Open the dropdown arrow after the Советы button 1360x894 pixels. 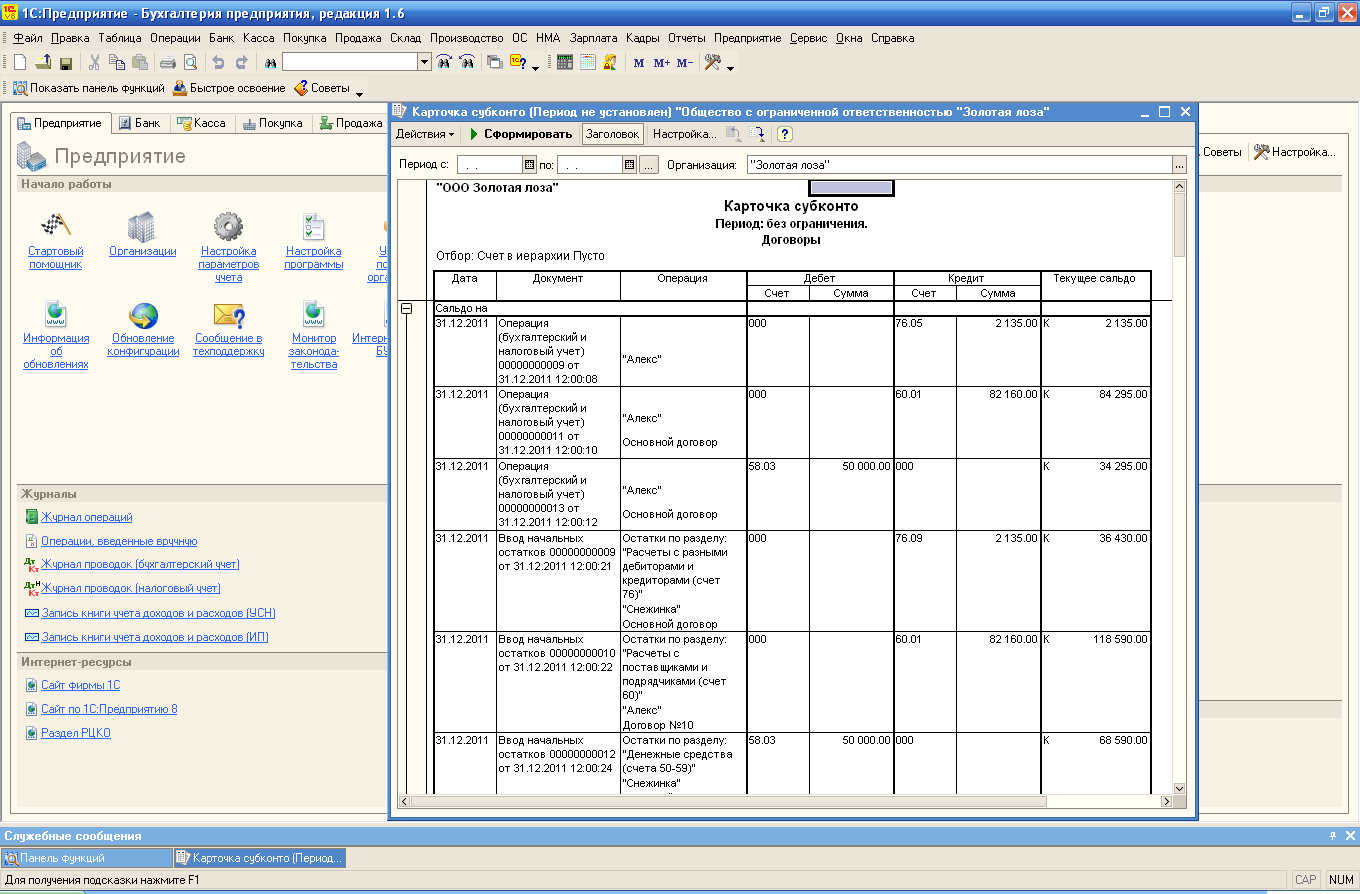pyautogui.click(x=359, y=92)
